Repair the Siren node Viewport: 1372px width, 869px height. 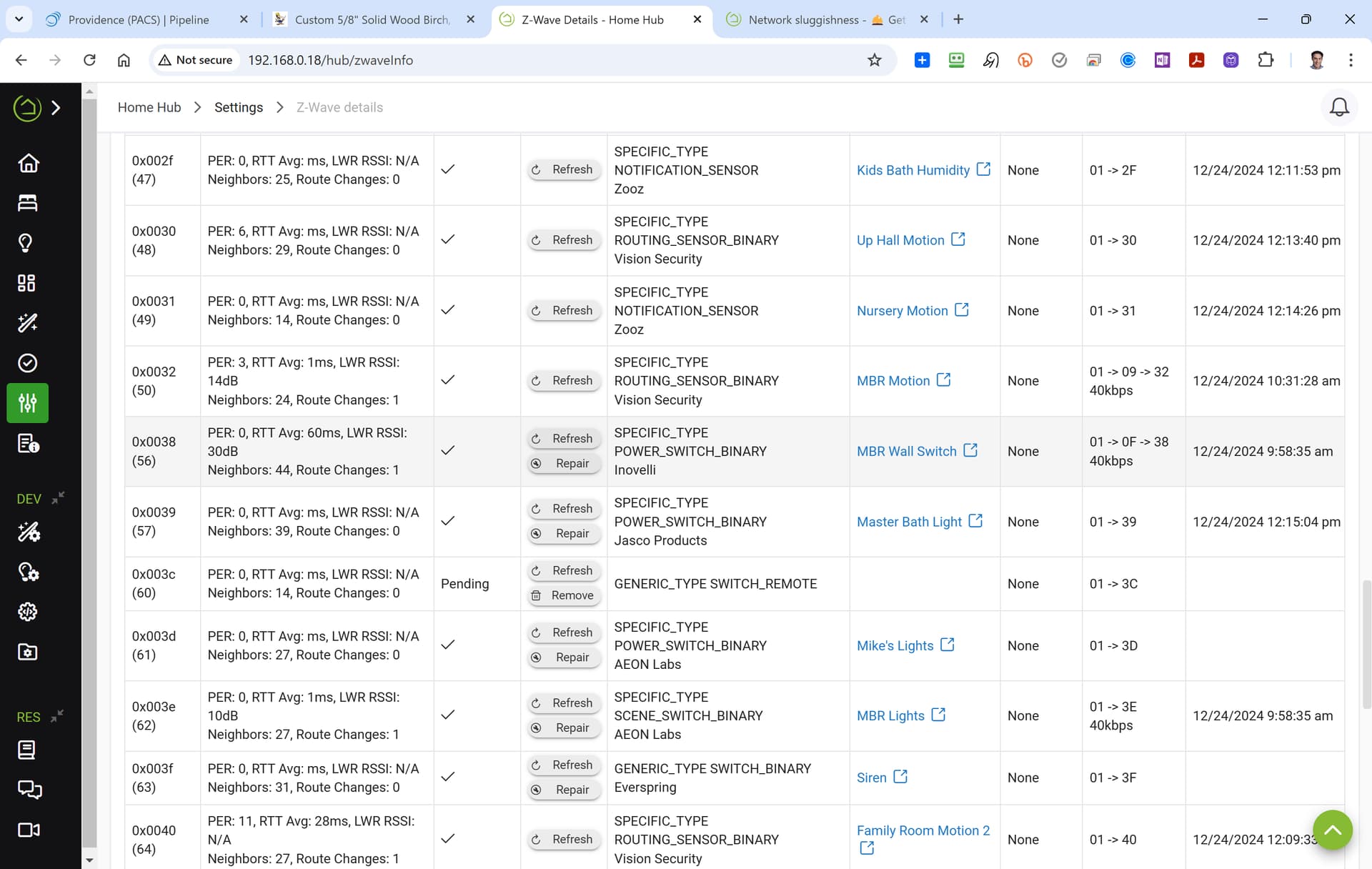tap(564, 790)
